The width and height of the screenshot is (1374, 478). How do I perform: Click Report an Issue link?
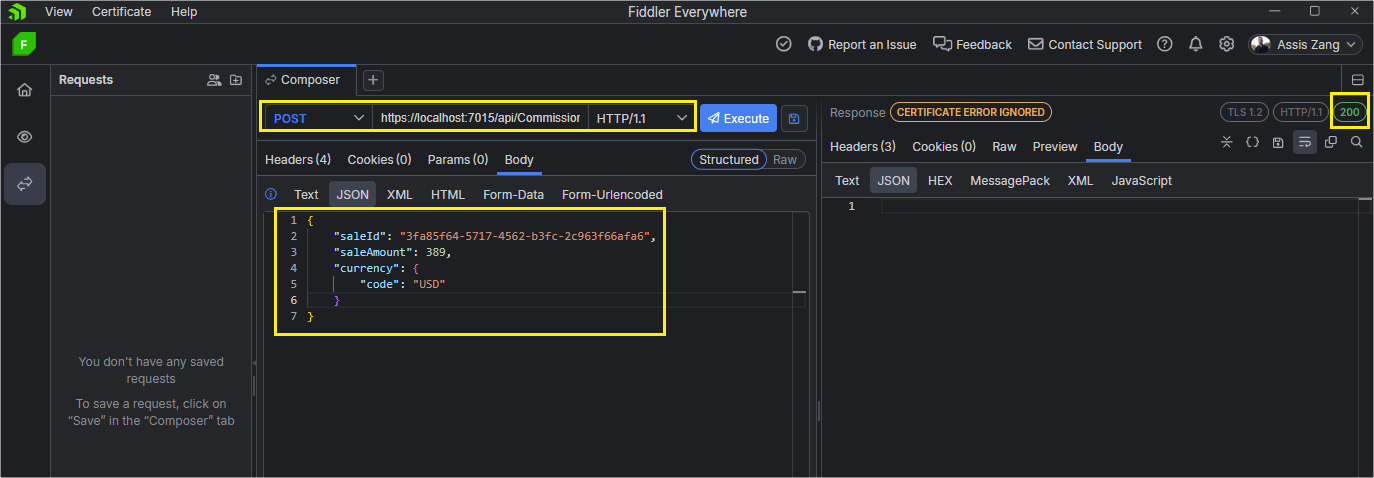pos(862,44)
